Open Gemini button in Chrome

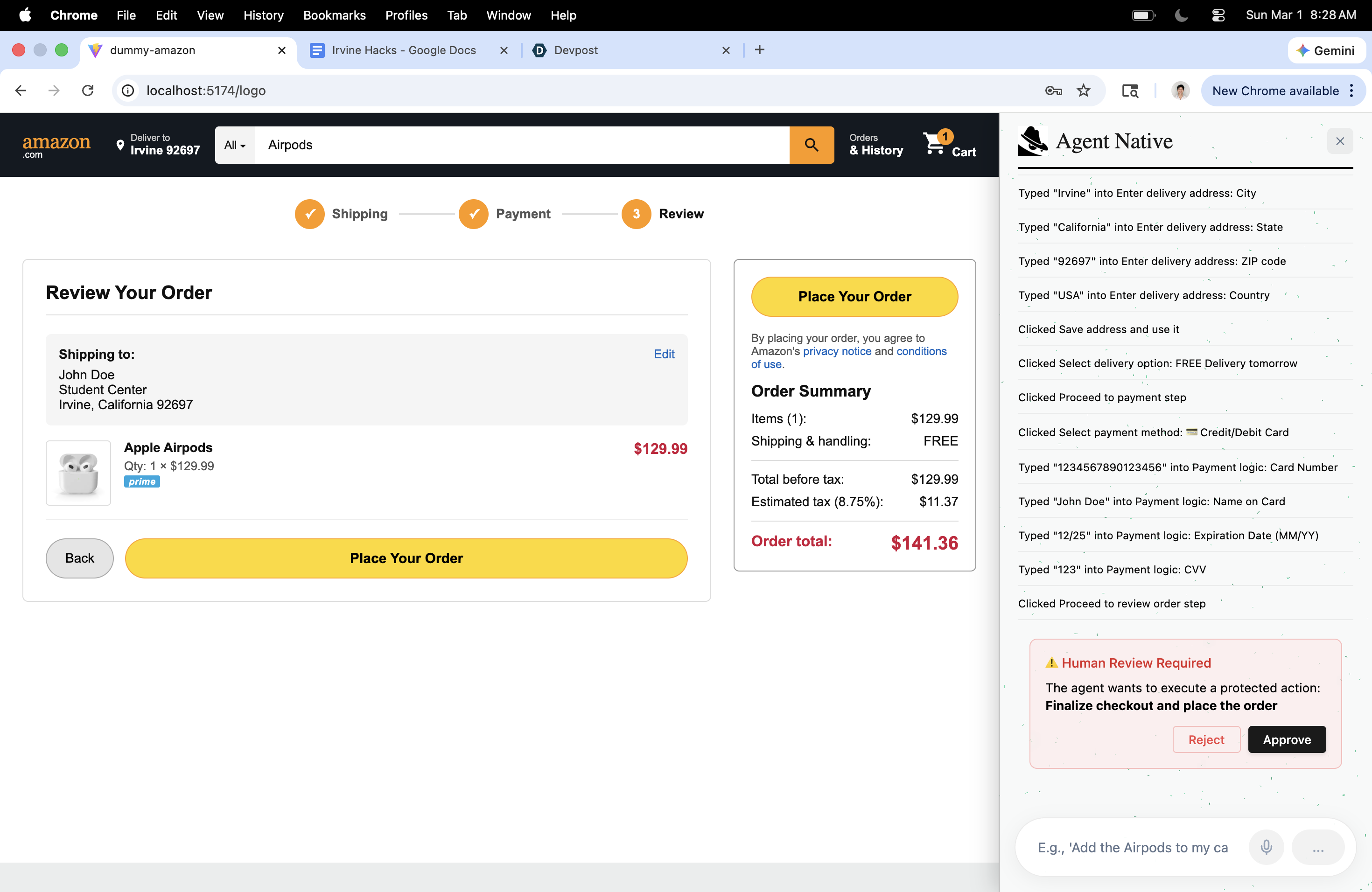[x=1326, y=50]
